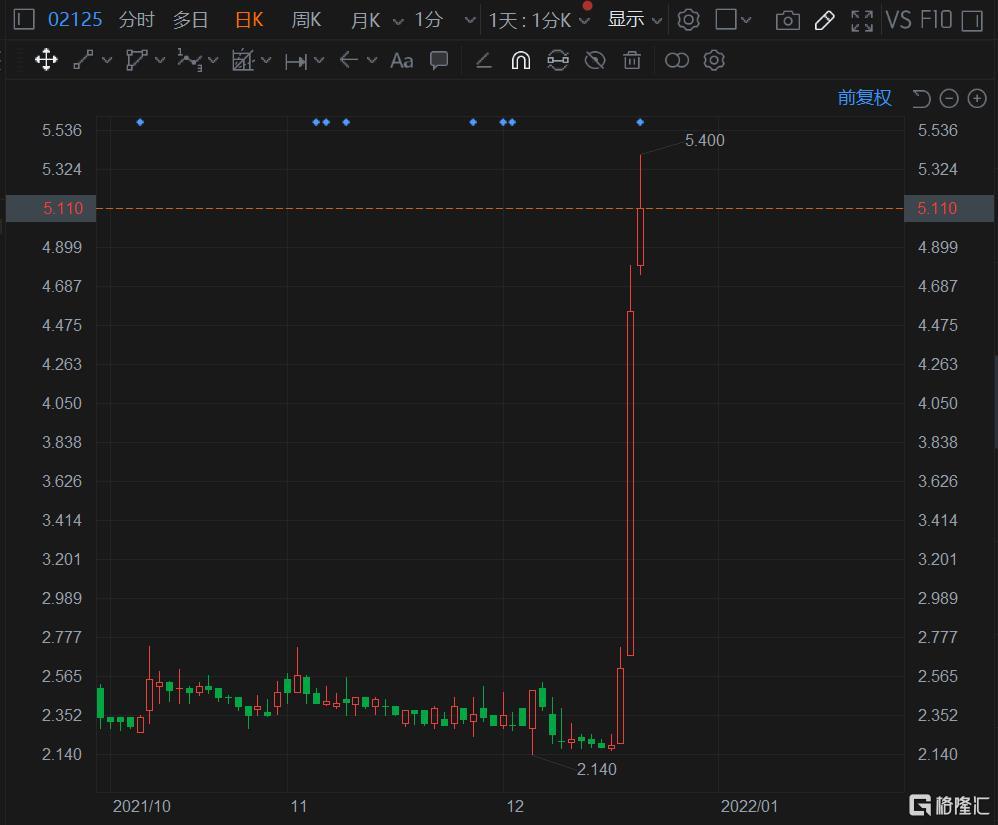Toggle the linked circles sync icon
This screenshot has height=825, width=998.
[677, 60]
